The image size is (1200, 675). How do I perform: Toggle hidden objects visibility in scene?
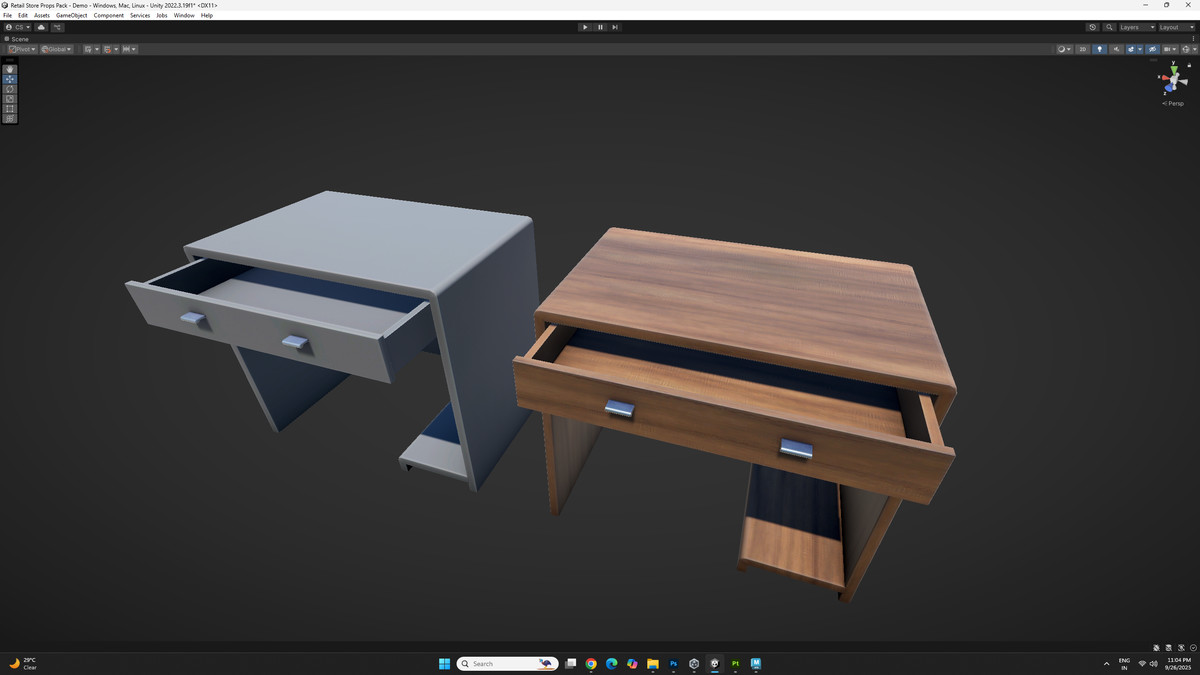tap(1152, 49)
